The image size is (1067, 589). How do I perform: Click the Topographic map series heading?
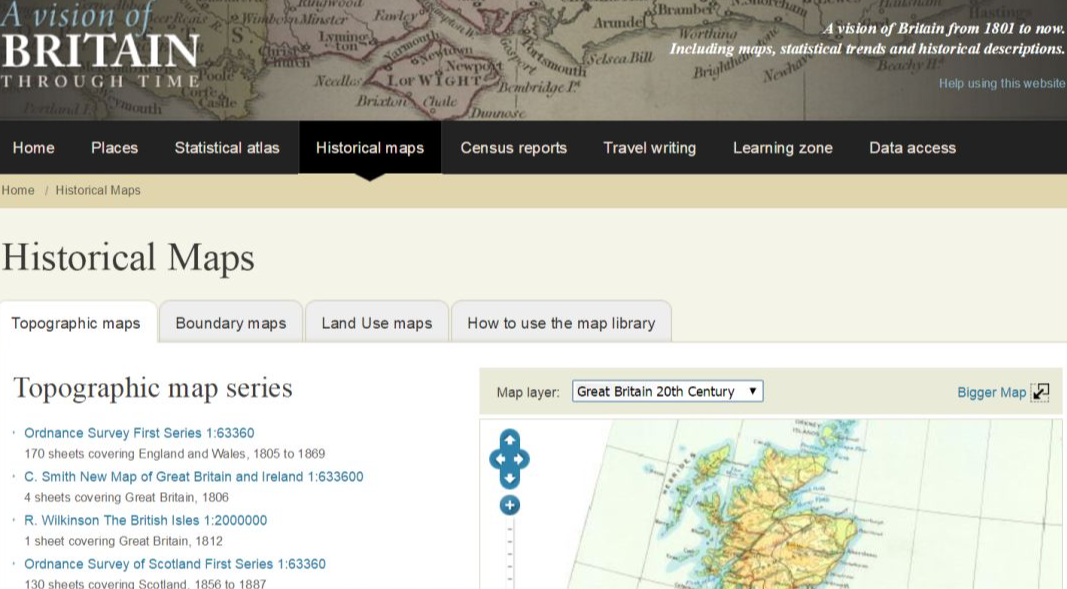pos(152,388)
